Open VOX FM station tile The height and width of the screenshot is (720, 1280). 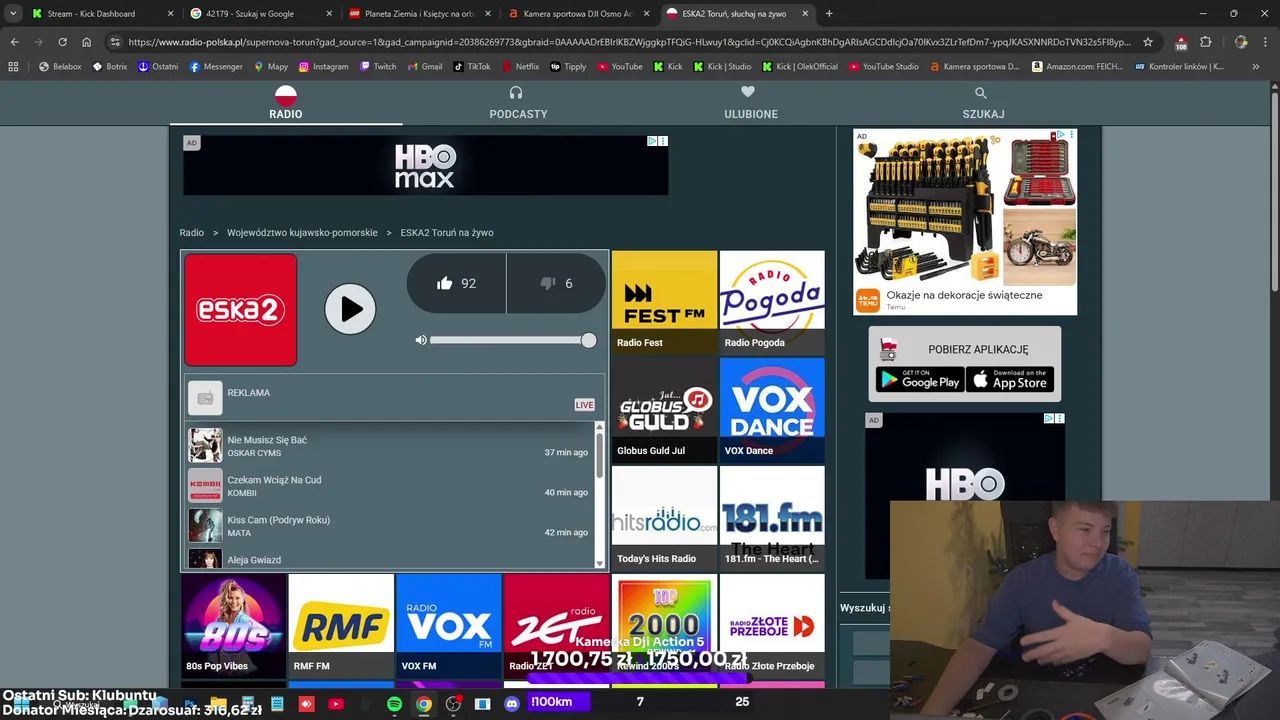pyautogui.click(x=449, y=626)
